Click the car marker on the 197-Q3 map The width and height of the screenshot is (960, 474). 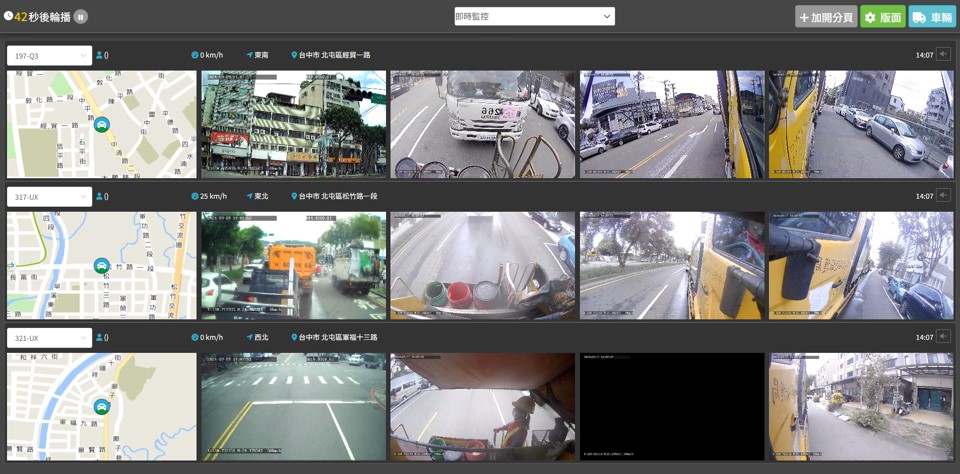(102, 125)
